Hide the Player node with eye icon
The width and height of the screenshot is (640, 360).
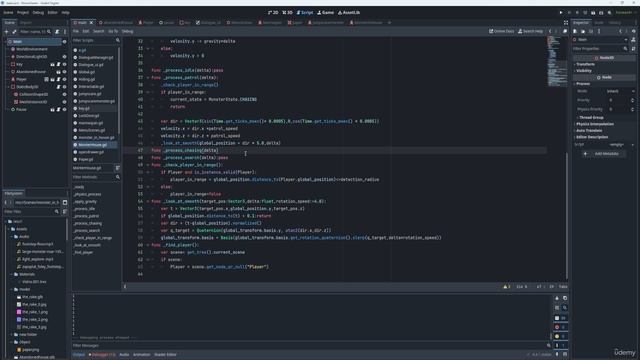pyautogui.click(x=64, y=79)
